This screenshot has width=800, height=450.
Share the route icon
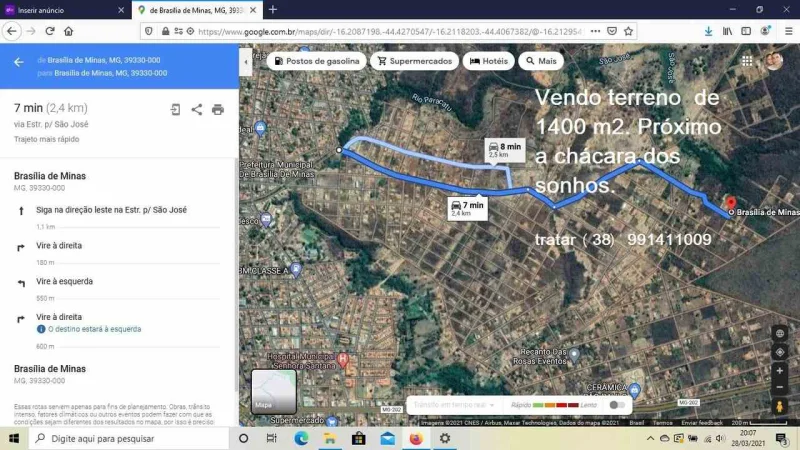coord(196,109)
